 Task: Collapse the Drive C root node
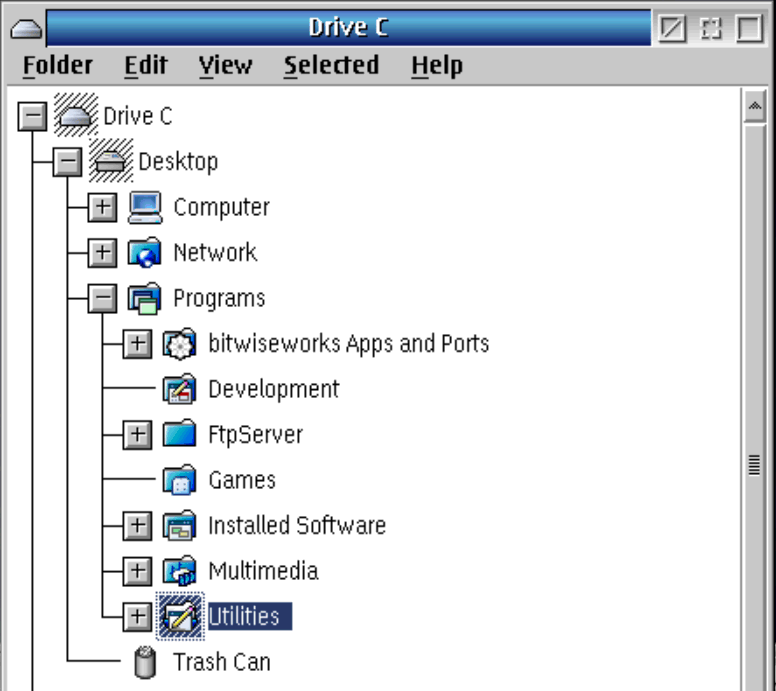33,116
